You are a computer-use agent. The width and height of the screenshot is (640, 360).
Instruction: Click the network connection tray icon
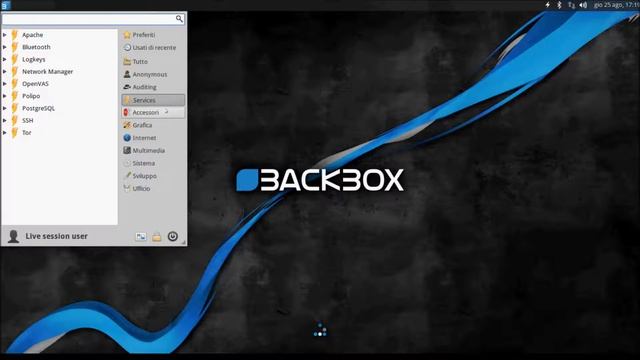(x=571, y=5)
